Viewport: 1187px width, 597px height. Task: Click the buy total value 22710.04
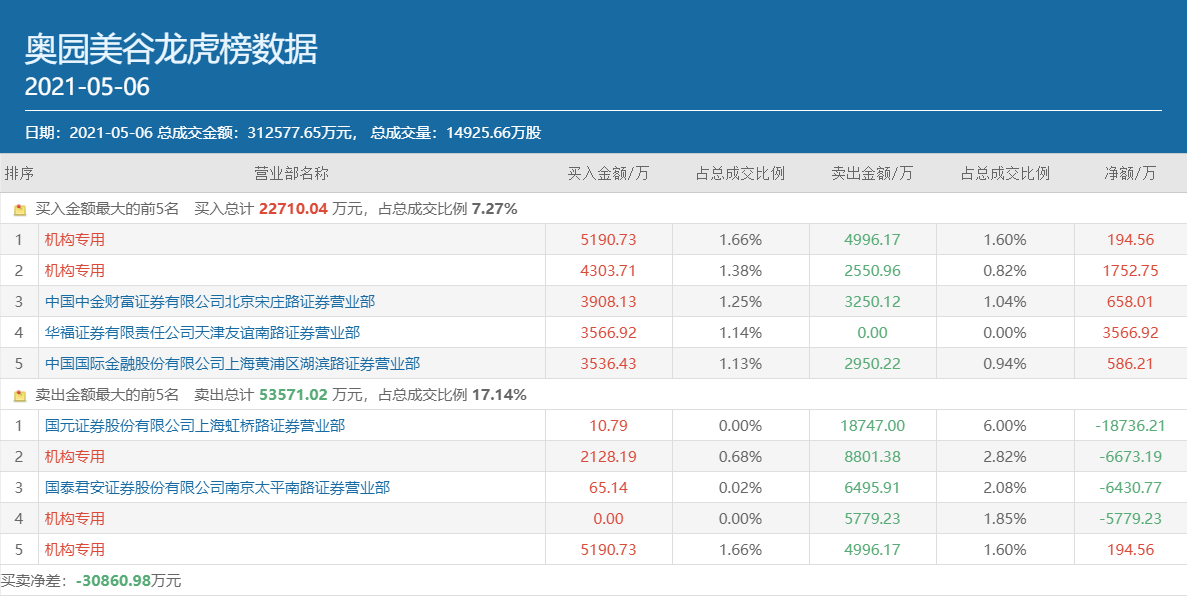click(293, 209)
